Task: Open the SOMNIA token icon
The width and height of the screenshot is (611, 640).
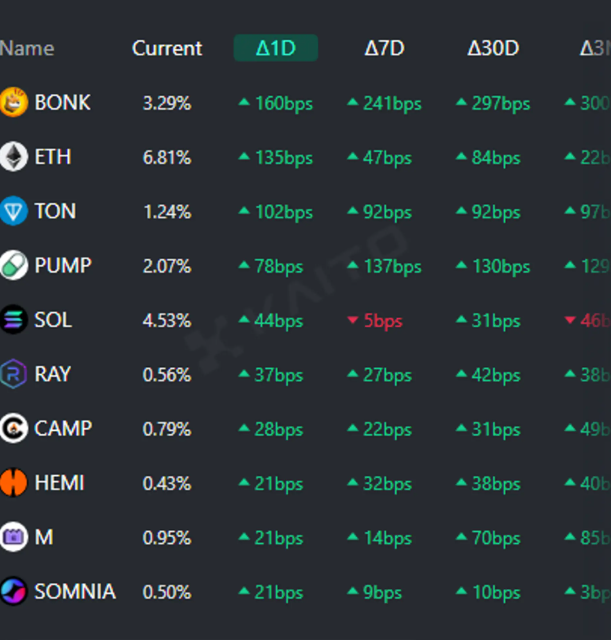Action: tap(14, 592)
